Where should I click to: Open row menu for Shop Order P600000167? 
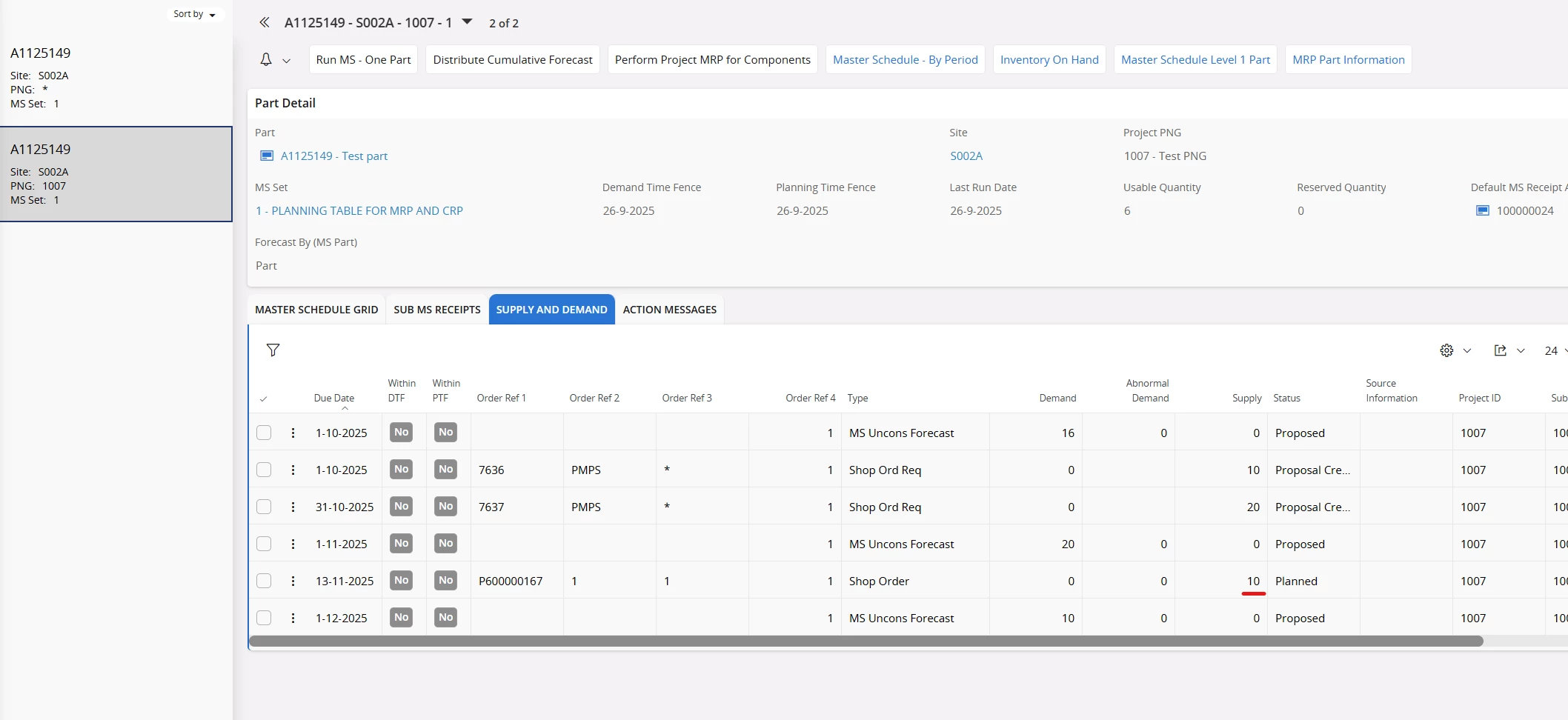pyautogui.click(x=293, y=581)
